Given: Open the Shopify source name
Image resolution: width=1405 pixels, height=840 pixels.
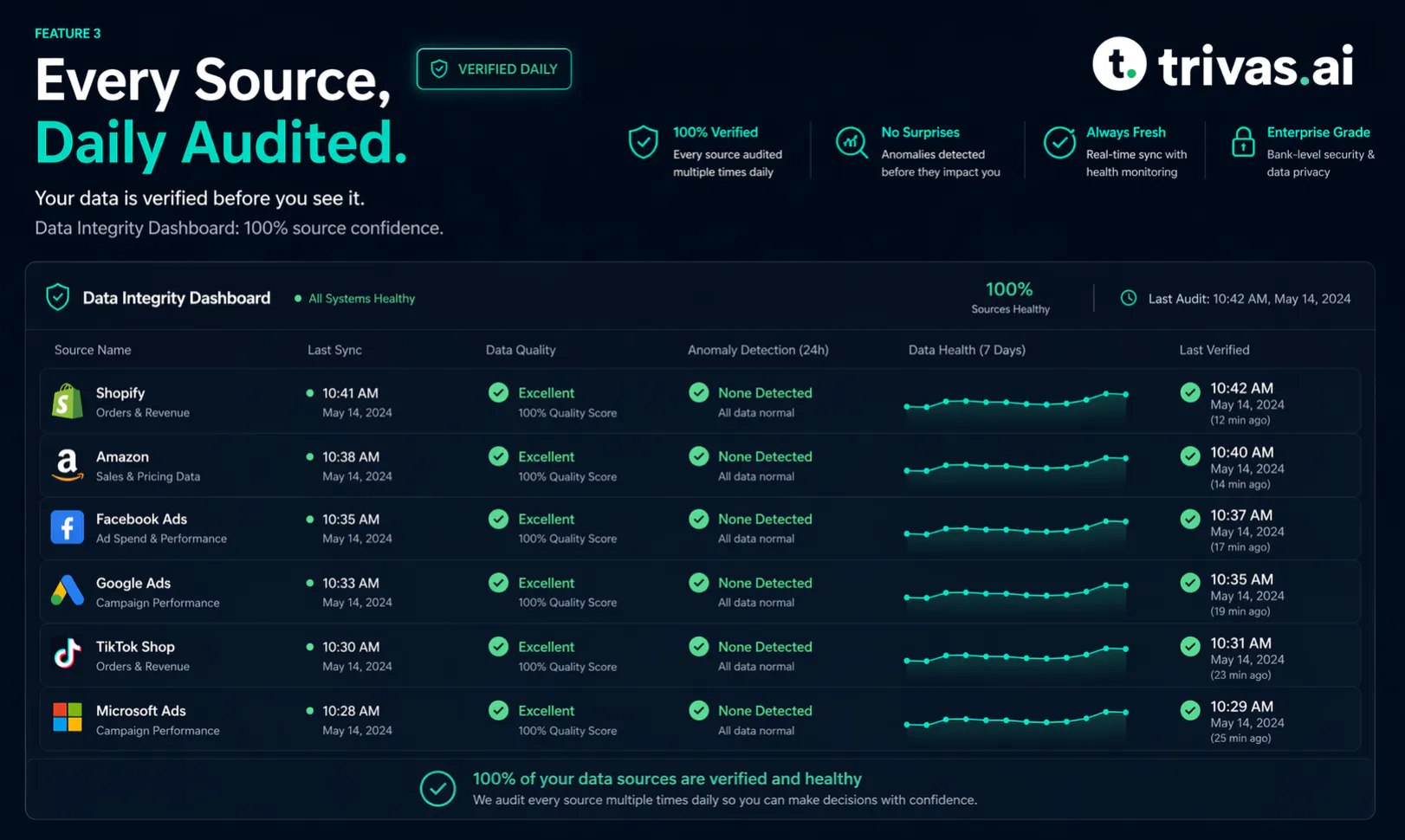Looking at the screenshot, I should [120, 393].
